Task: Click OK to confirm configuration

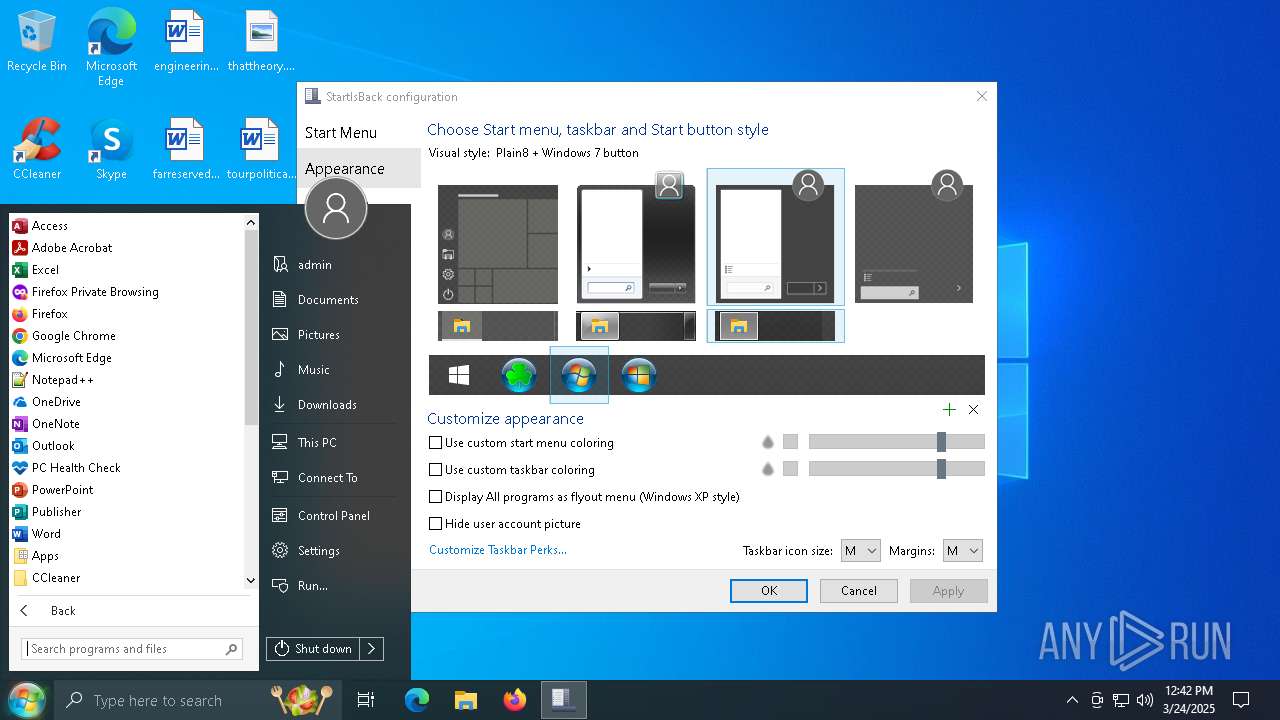Action: pyautogui.click(x=769, y=591)
